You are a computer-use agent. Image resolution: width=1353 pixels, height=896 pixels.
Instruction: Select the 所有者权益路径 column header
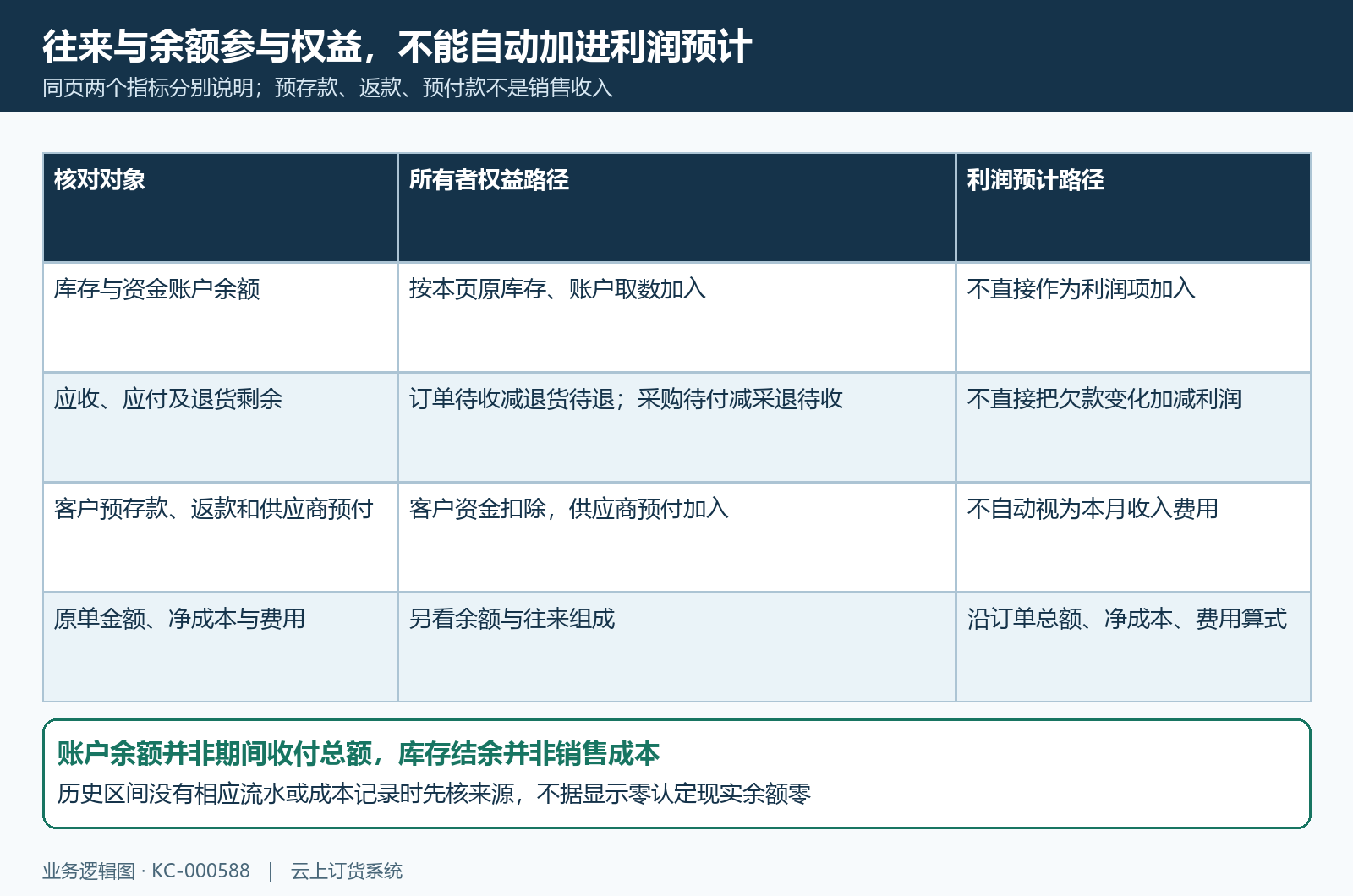pyautogui.click(x=676, y=208)
